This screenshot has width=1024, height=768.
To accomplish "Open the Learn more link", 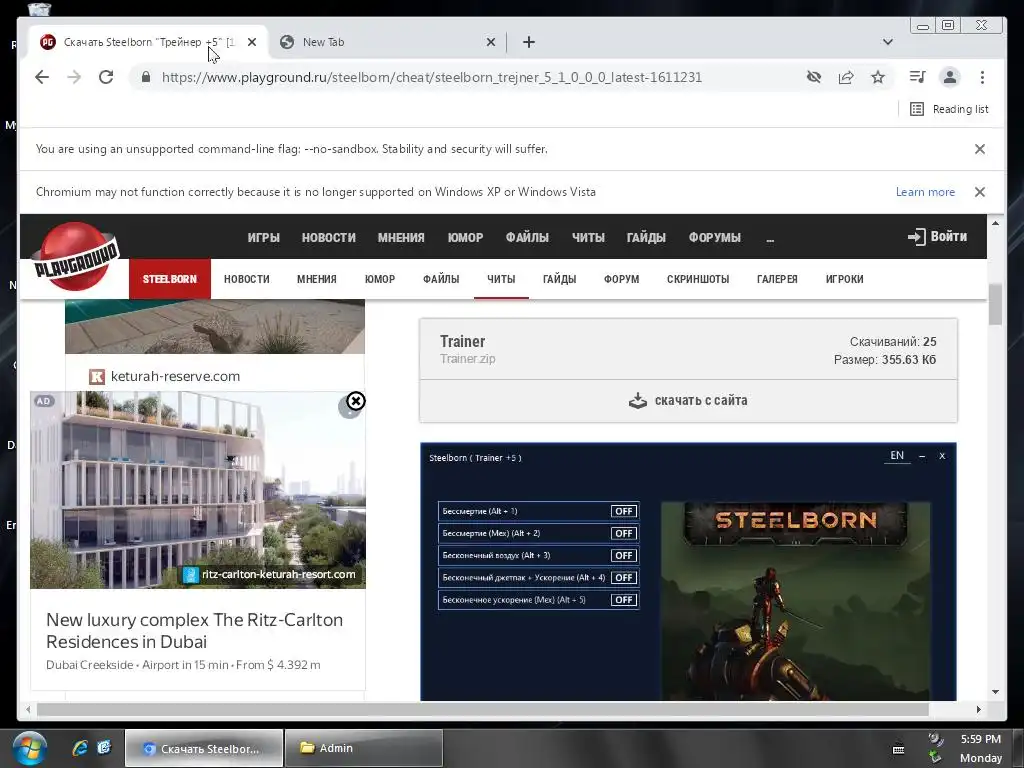I will click(925, 192).
